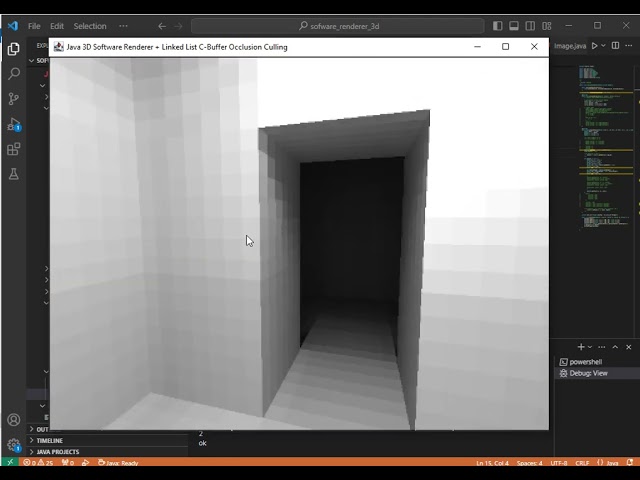Click the sofware_renderer_3d command search box
The width and height of the screenshot is (640, 480).
[338, 26]
